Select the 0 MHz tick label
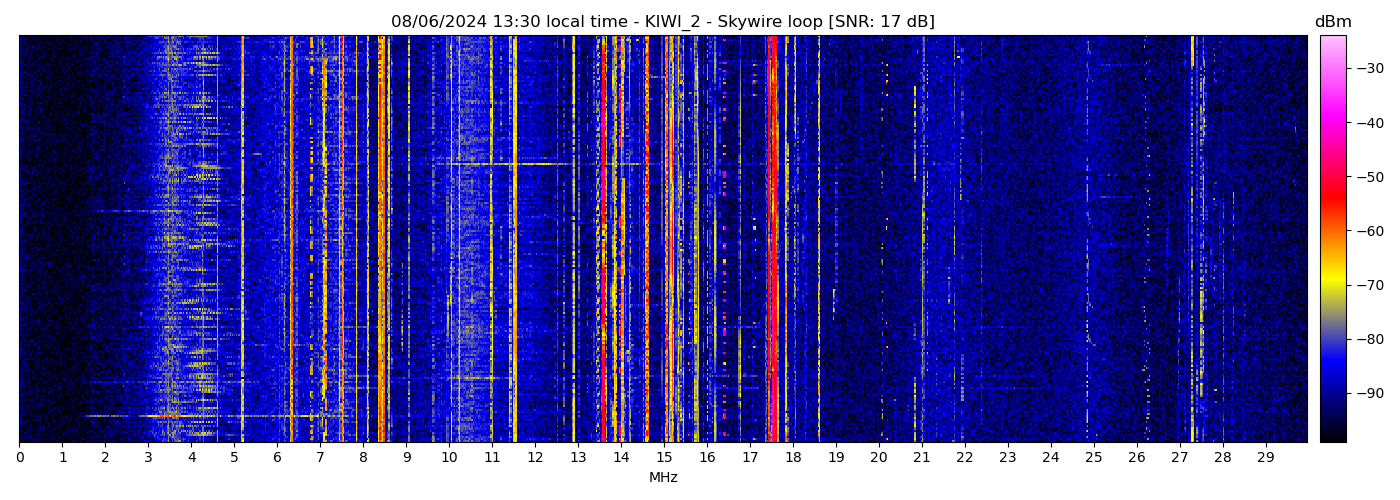The height and width of the screenshot is (500, 1400). tap(19, 458)
